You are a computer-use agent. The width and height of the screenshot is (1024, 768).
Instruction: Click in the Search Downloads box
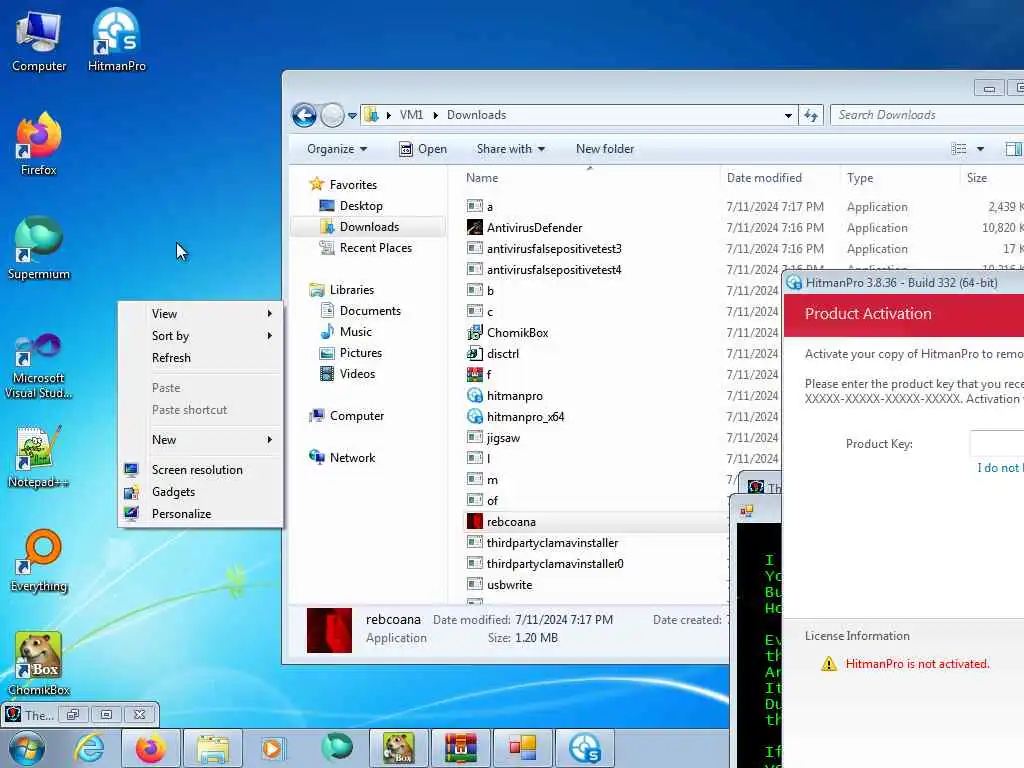tap(927, 115)
